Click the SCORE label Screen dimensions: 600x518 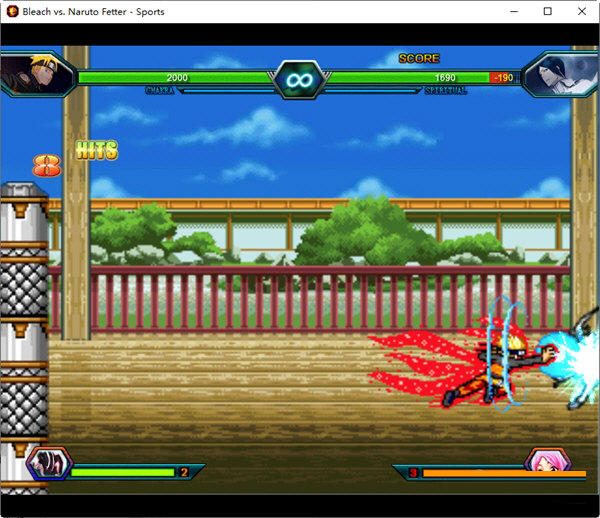click(419, 58)
